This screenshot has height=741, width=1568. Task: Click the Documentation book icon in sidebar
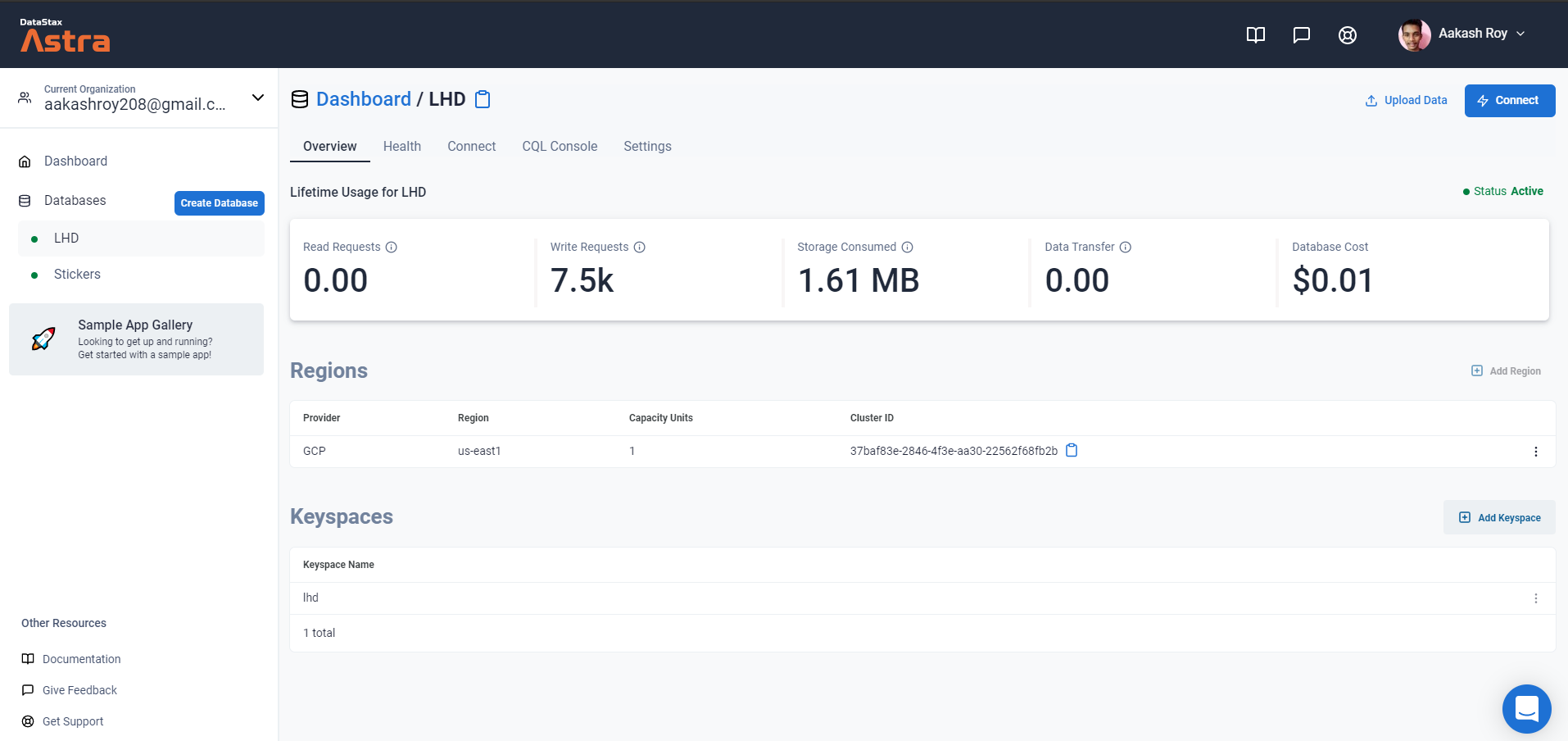pos(28,659)
